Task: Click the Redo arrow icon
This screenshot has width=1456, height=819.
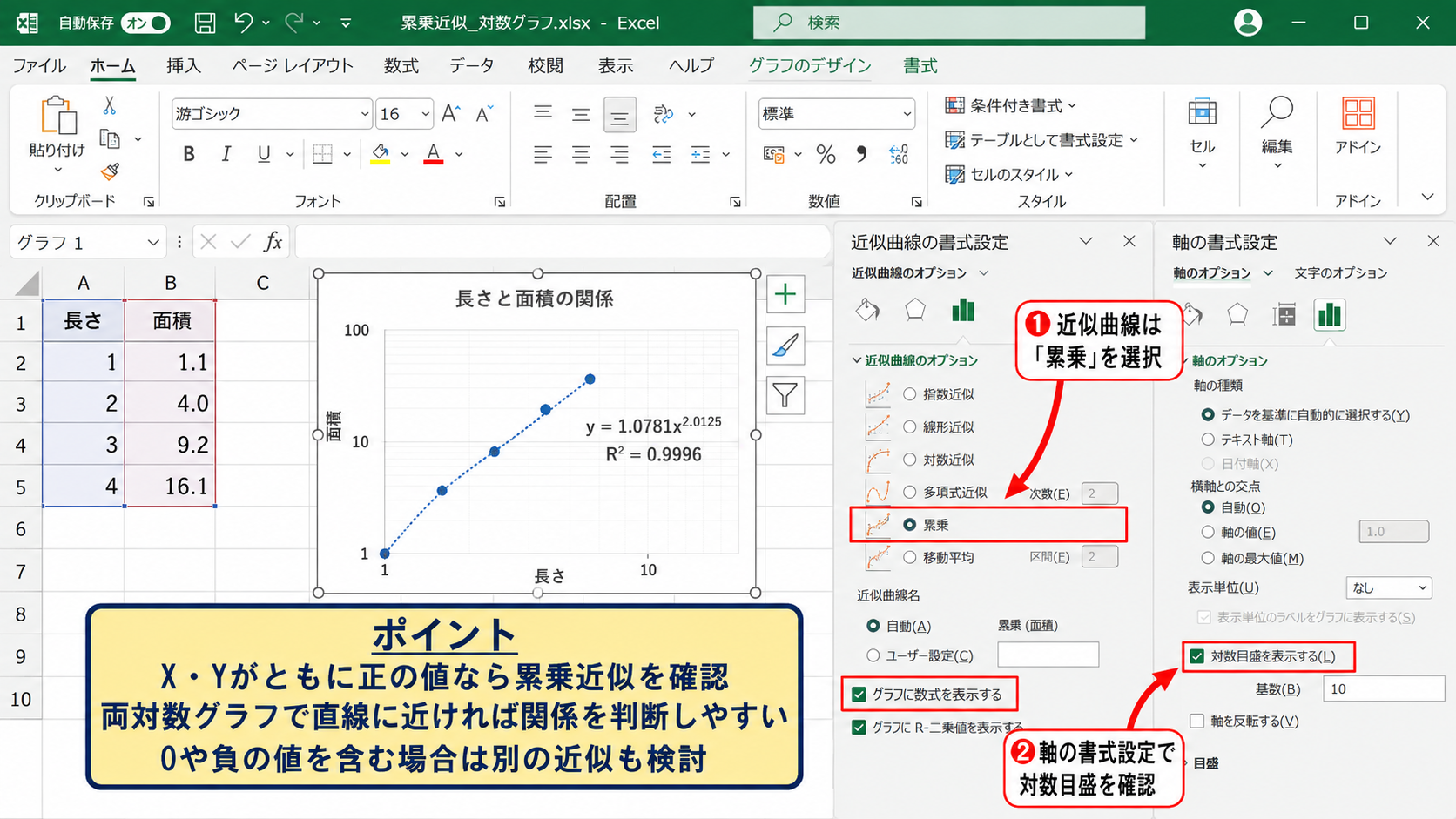Action: pyautogui.click(x=294, y=23)
